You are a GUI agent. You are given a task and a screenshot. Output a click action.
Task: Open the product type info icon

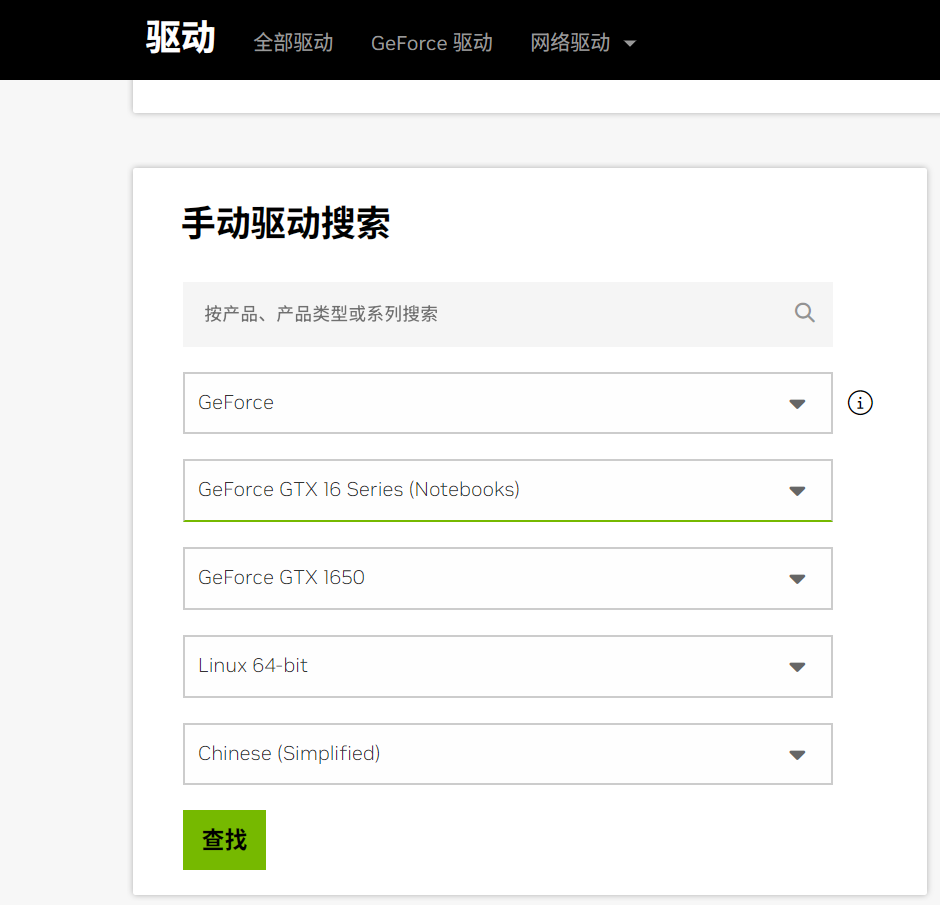[x=860, y=403]
